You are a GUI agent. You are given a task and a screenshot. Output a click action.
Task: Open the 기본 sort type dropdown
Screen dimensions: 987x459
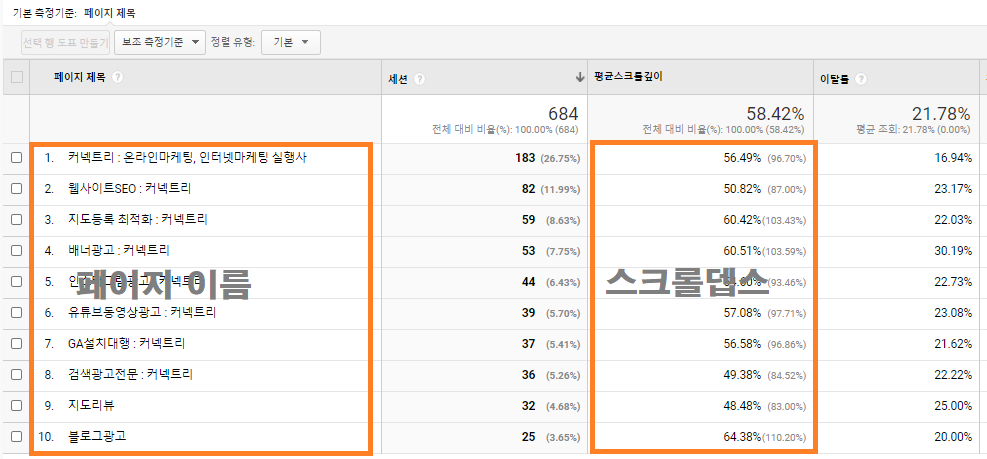click(291, 42)
